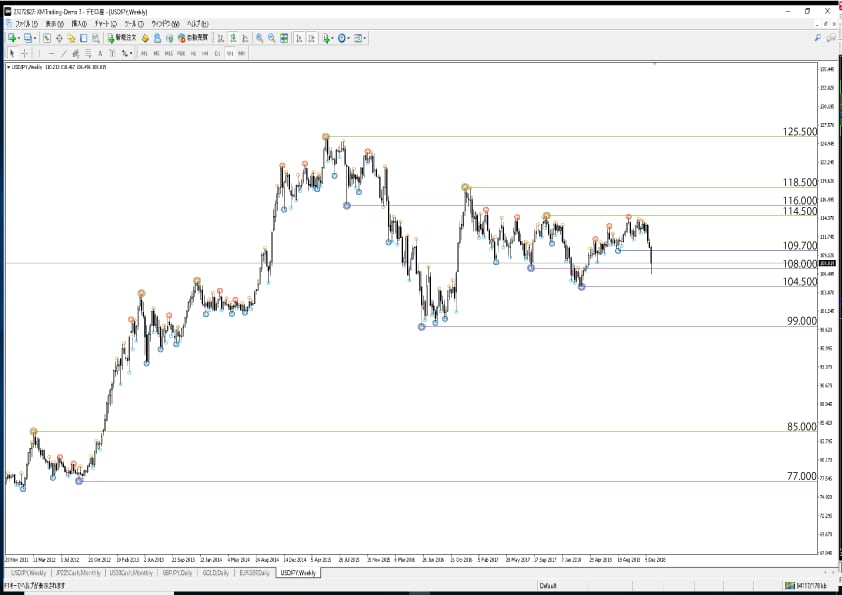Switch the chart to bar chart mode
This screenshot has height=595, width=842.
[221, 38]
